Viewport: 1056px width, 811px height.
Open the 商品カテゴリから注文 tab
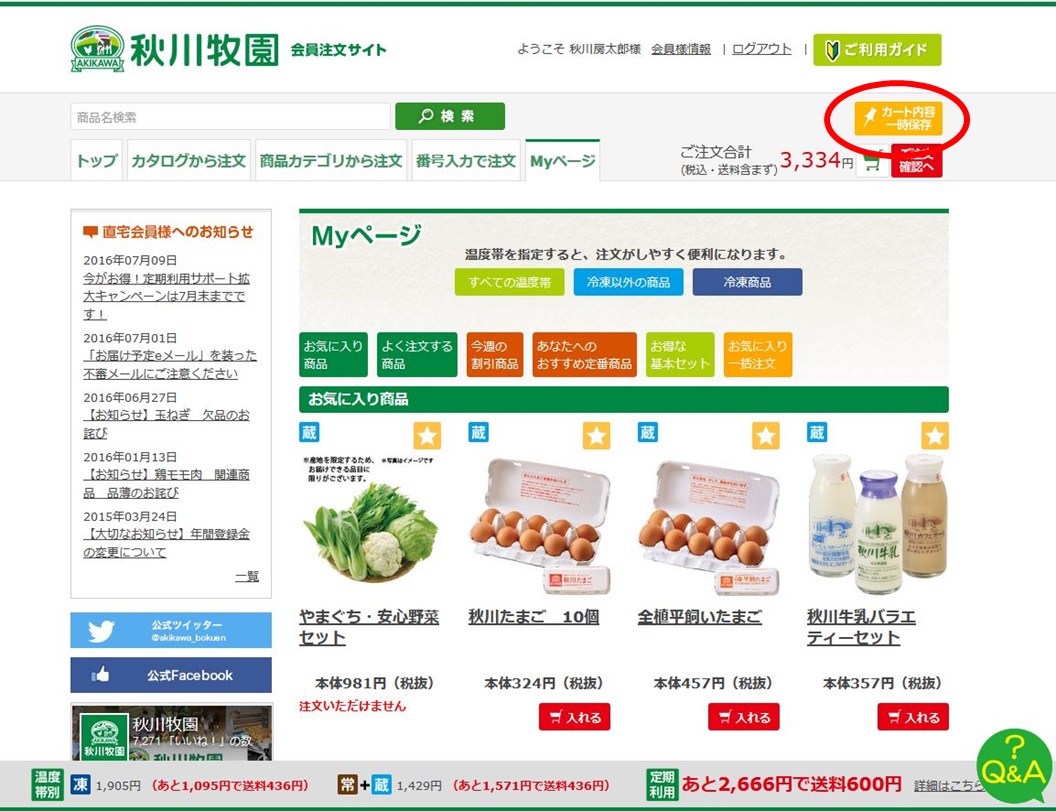(x=331, y=160)
